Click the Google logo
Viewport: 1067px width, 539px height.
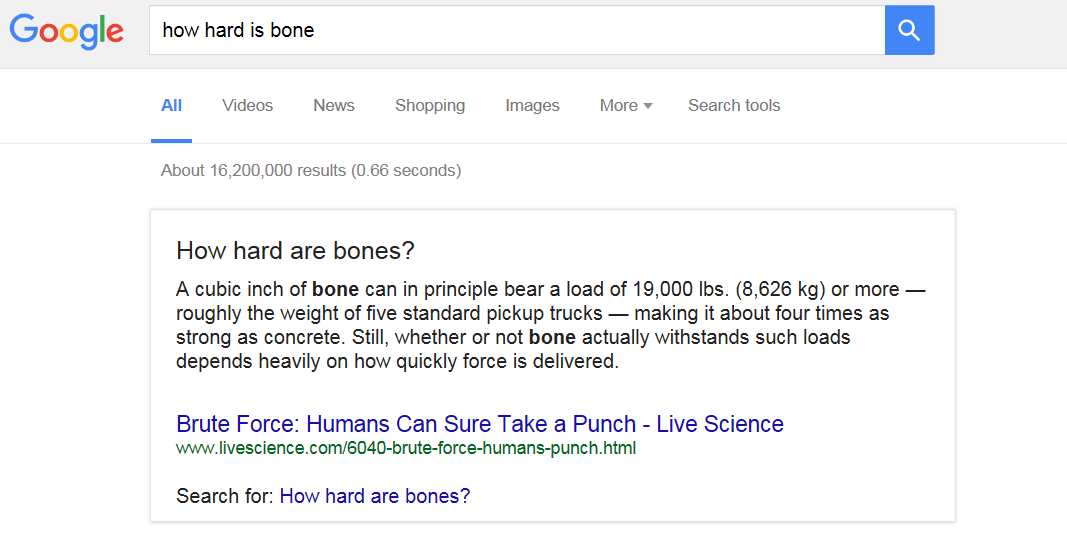tap(66, 31)
